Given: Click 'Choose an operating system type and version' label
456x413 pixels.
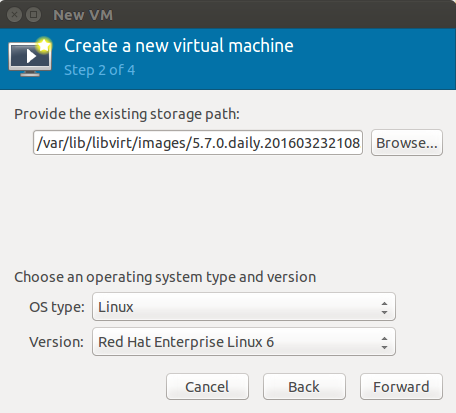Looking at the screenshot, I should coord(165,277).
